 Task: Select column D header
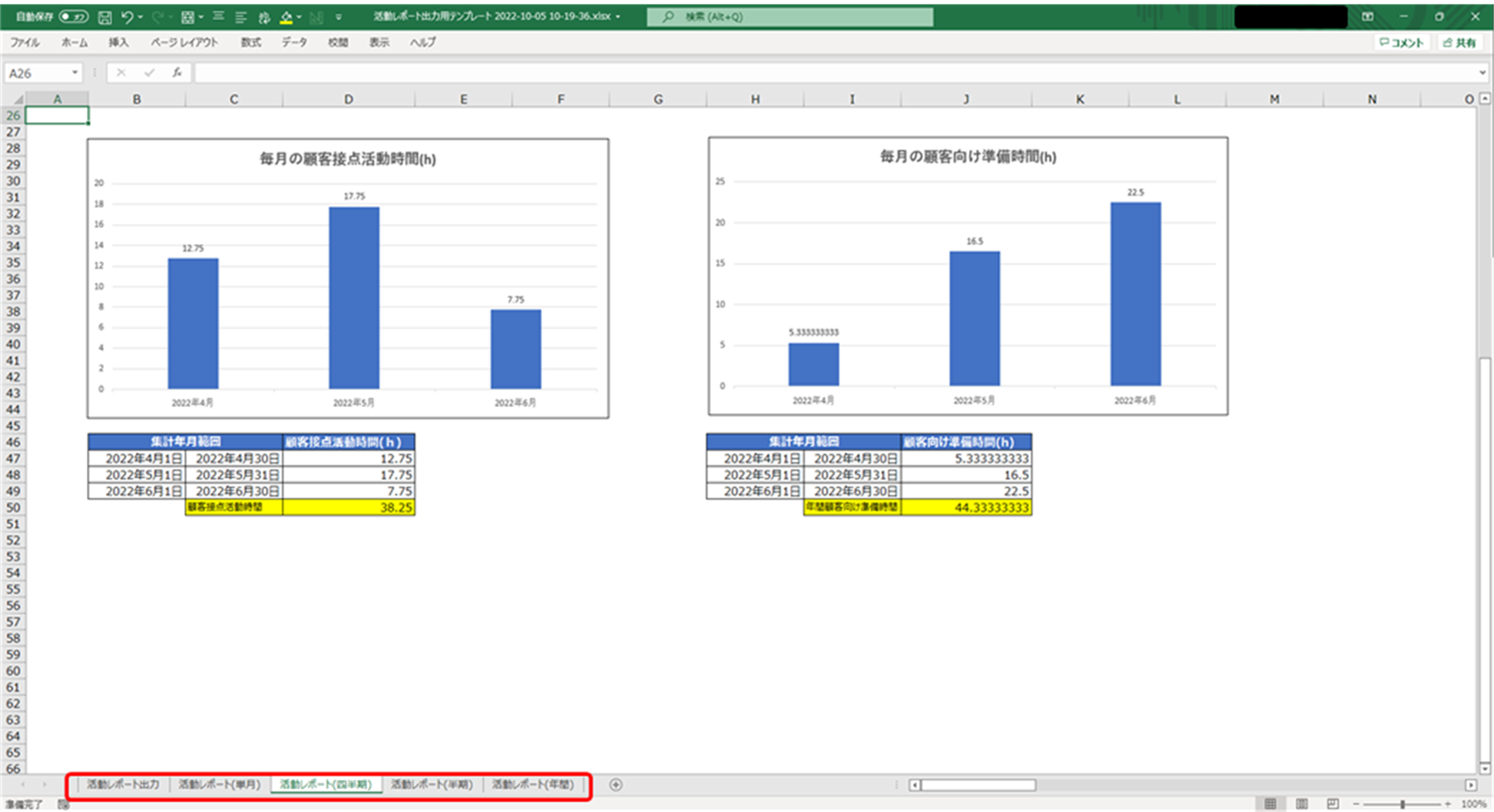pyautogui.click(x=349, y=99)
